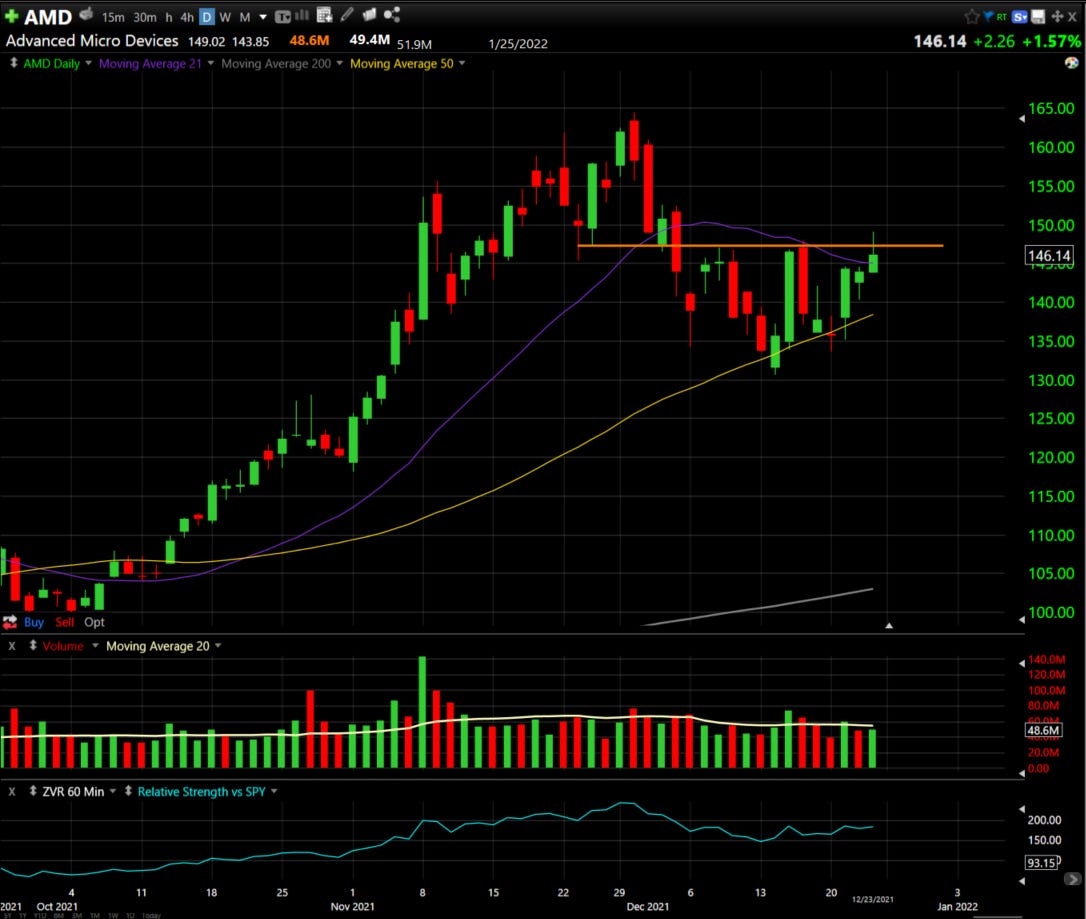This screenshot has height=919, width=1086.
Task: Select the 30m timeframe
Action: pyautogui.click(x=145, y=17)
